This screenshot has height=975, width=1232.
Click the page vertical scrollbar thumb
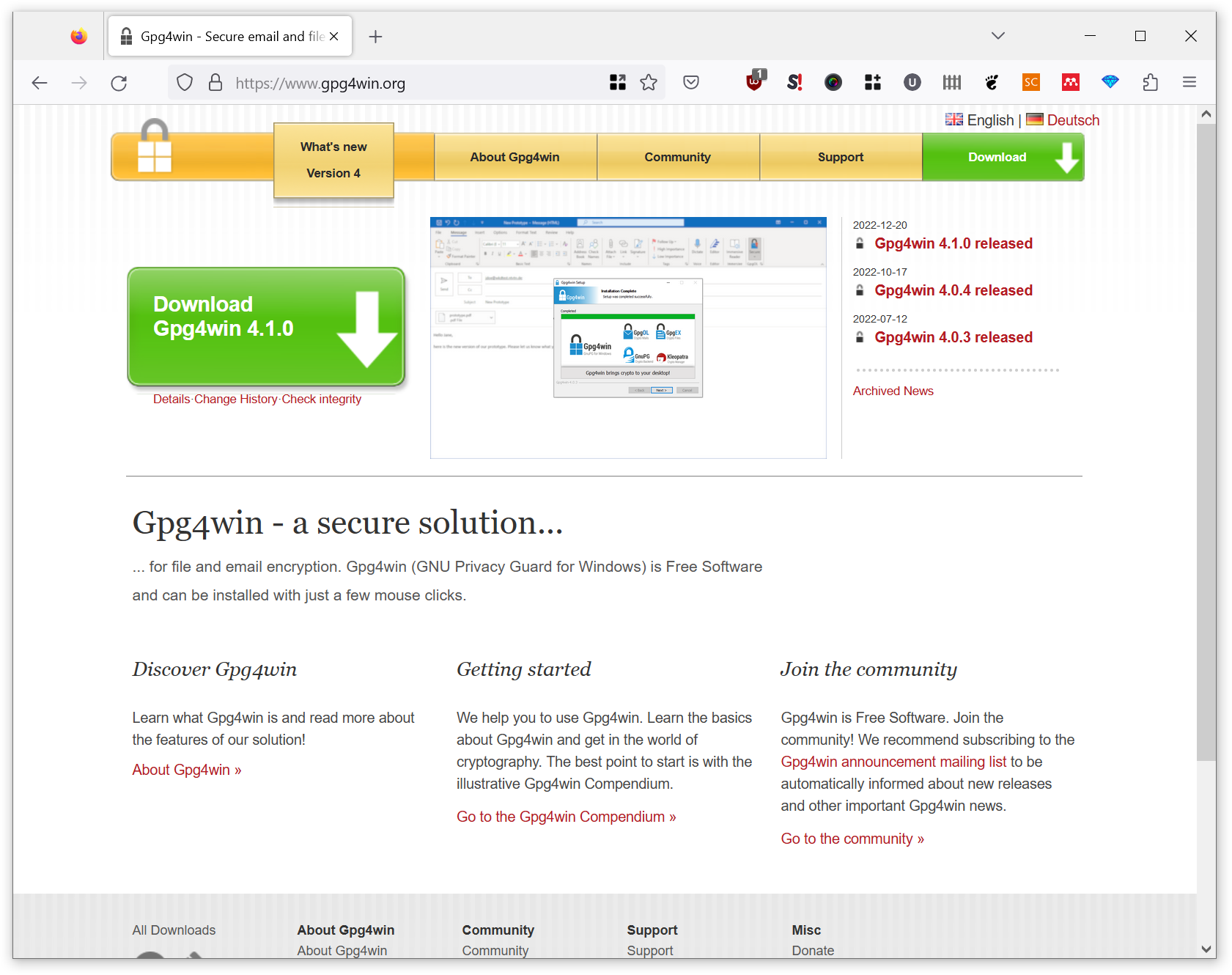tap(1206, 442)
